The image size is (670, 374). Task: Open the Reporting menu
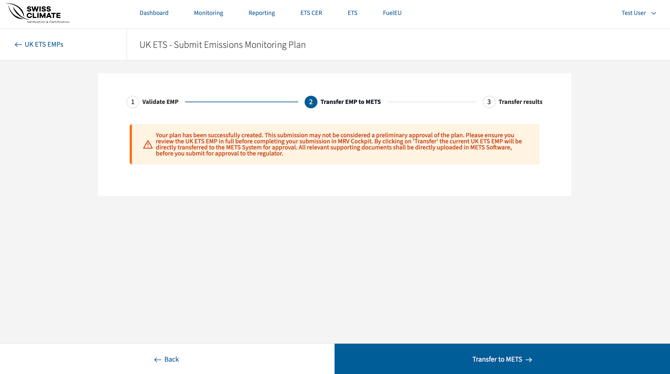262,13
